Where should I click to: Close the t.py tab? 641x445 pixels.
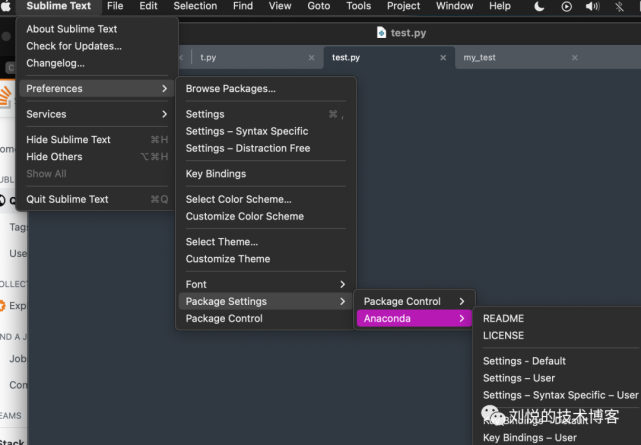312,58
